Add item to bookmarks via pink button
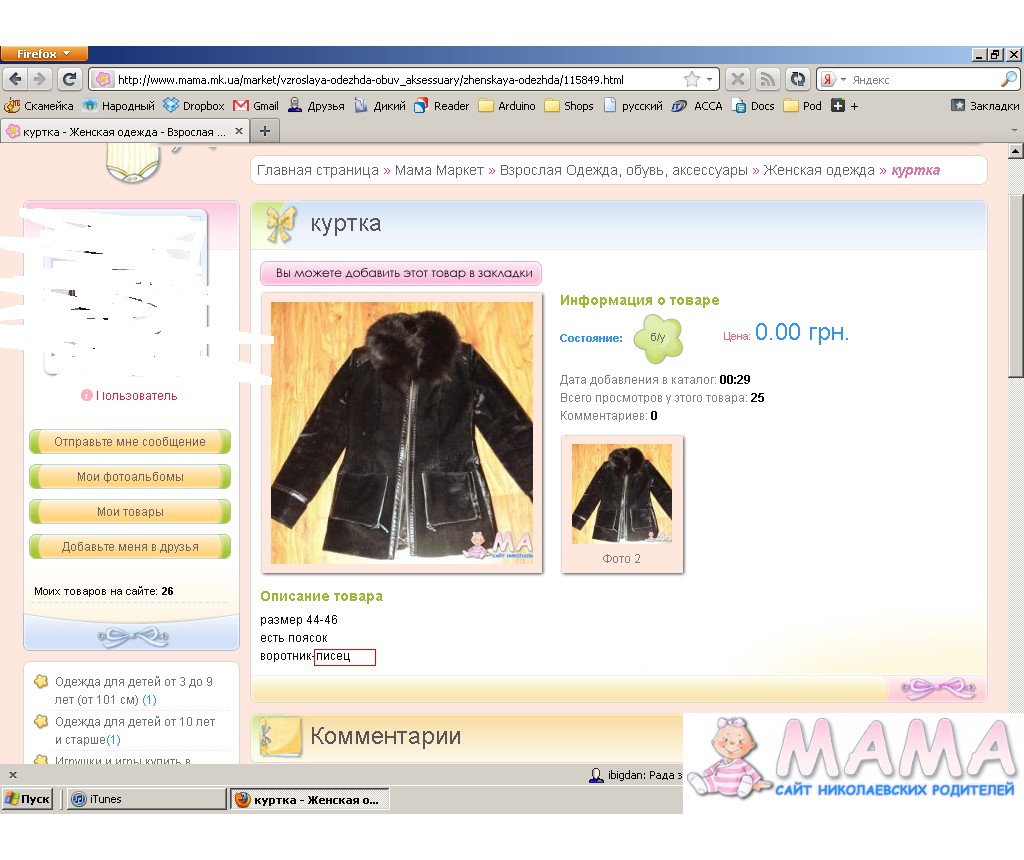Viewport: 1024px width, 860px height. [401, 273]
